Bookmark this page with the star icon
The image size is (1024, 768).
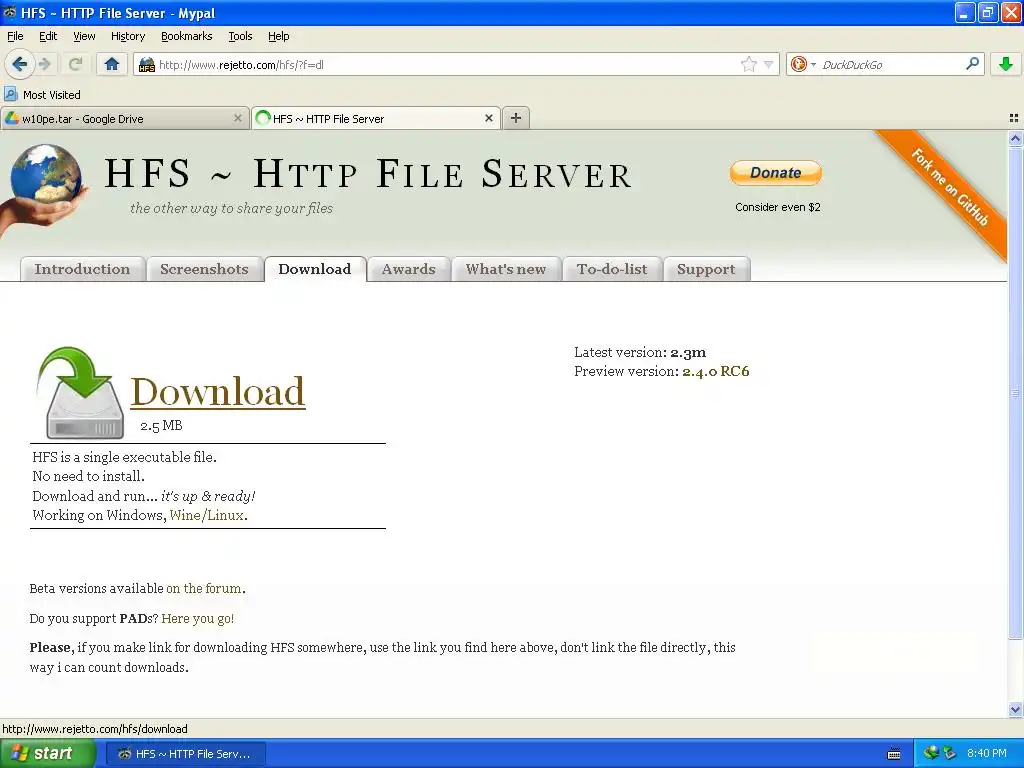(x=748, y=64)
